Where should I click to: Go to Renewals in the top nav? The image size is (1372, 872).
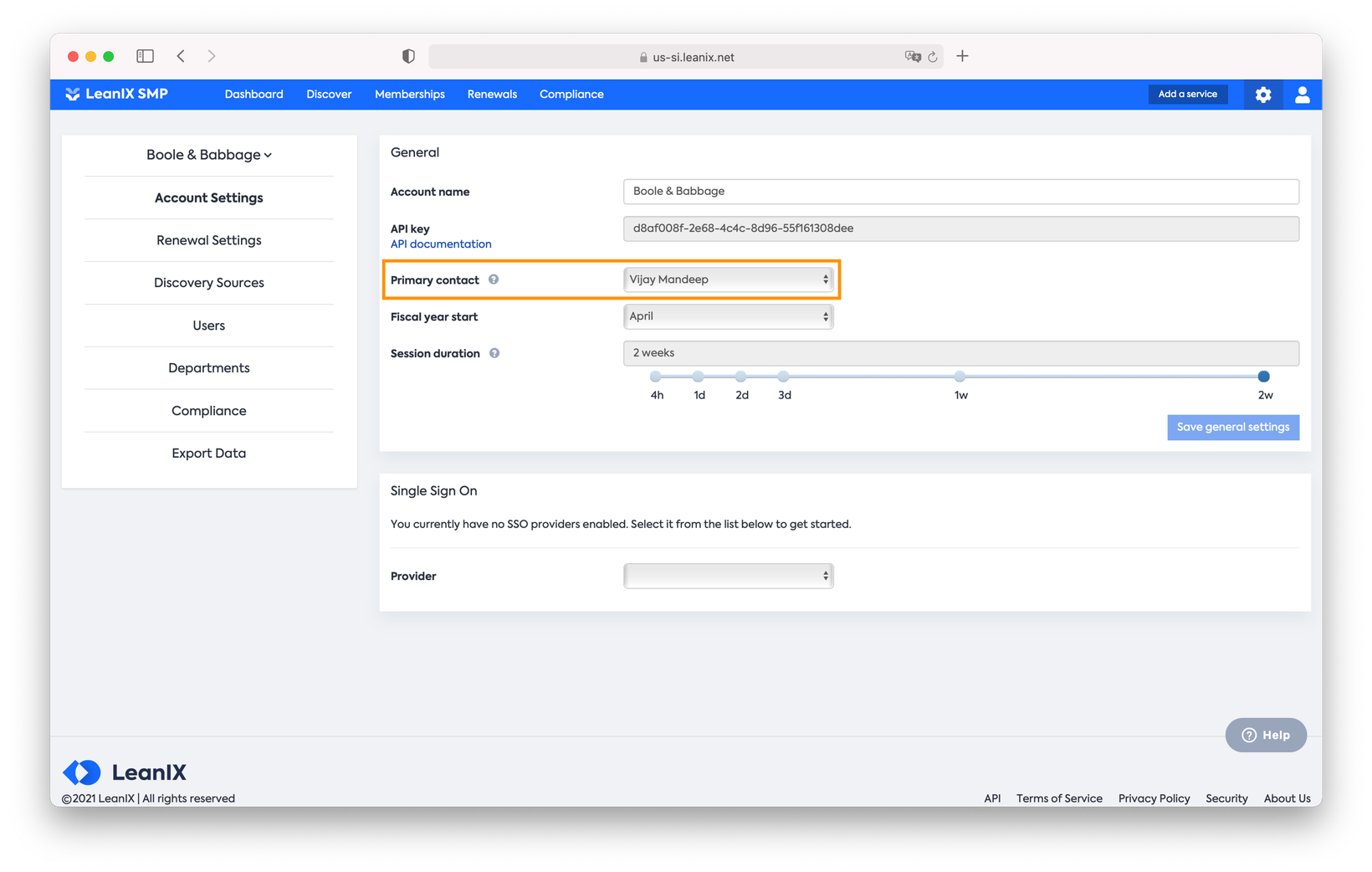click(x=492, y=95)
